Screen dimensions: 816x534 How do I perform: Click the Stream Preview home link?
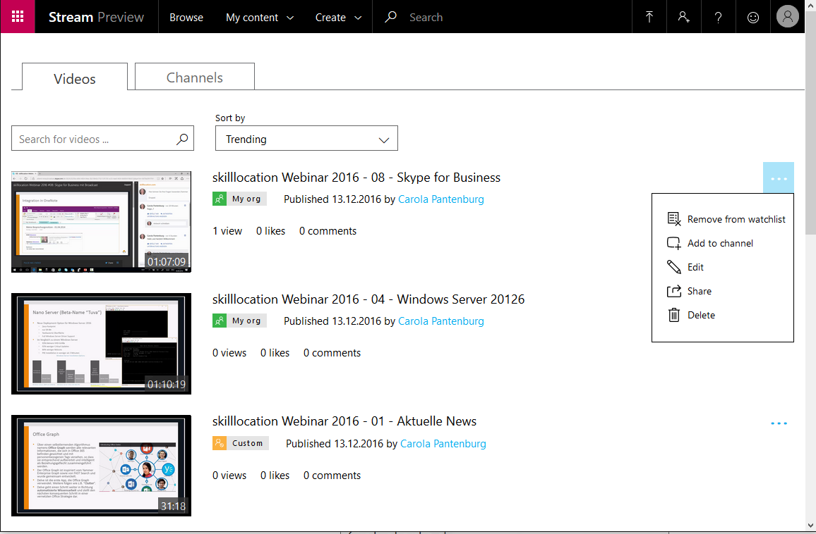point(96,17)
